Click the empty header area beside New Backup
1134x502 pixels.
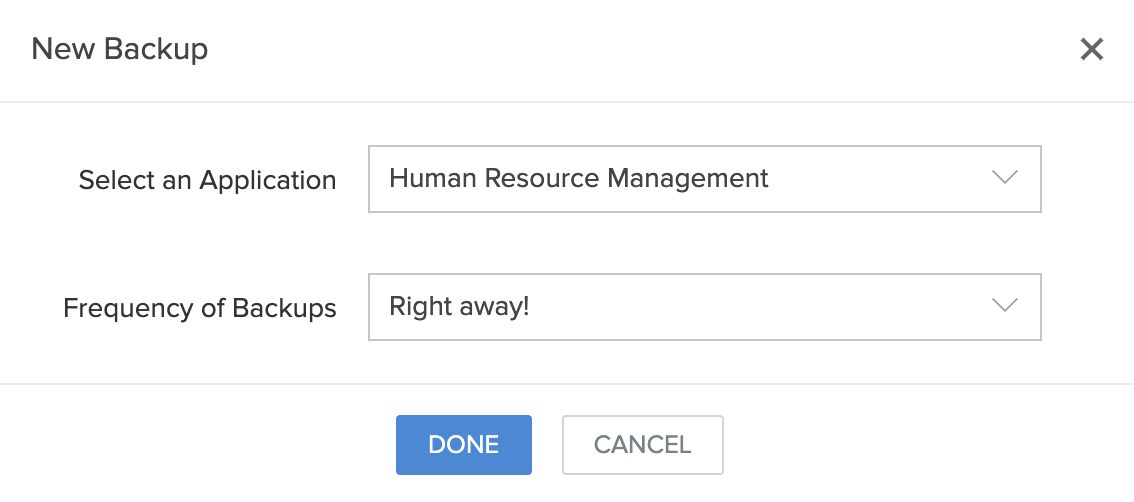(600, 49)
